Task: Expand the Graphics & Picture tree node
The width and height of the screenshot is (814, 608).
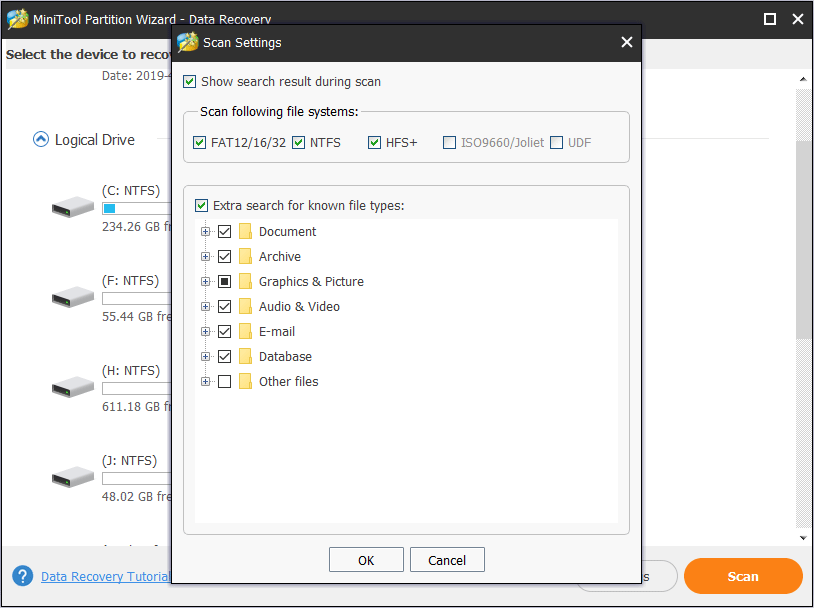Action: (206, 281)
